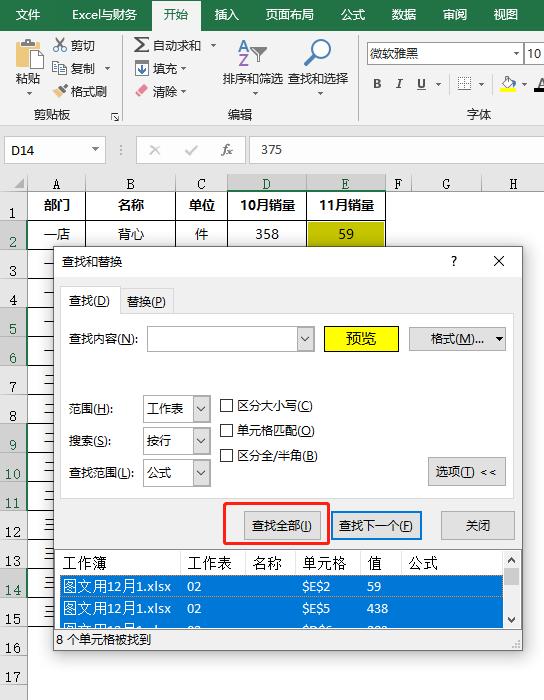
Task: Switch to the Formulas (公式) tab
Action: click(353, 15)
